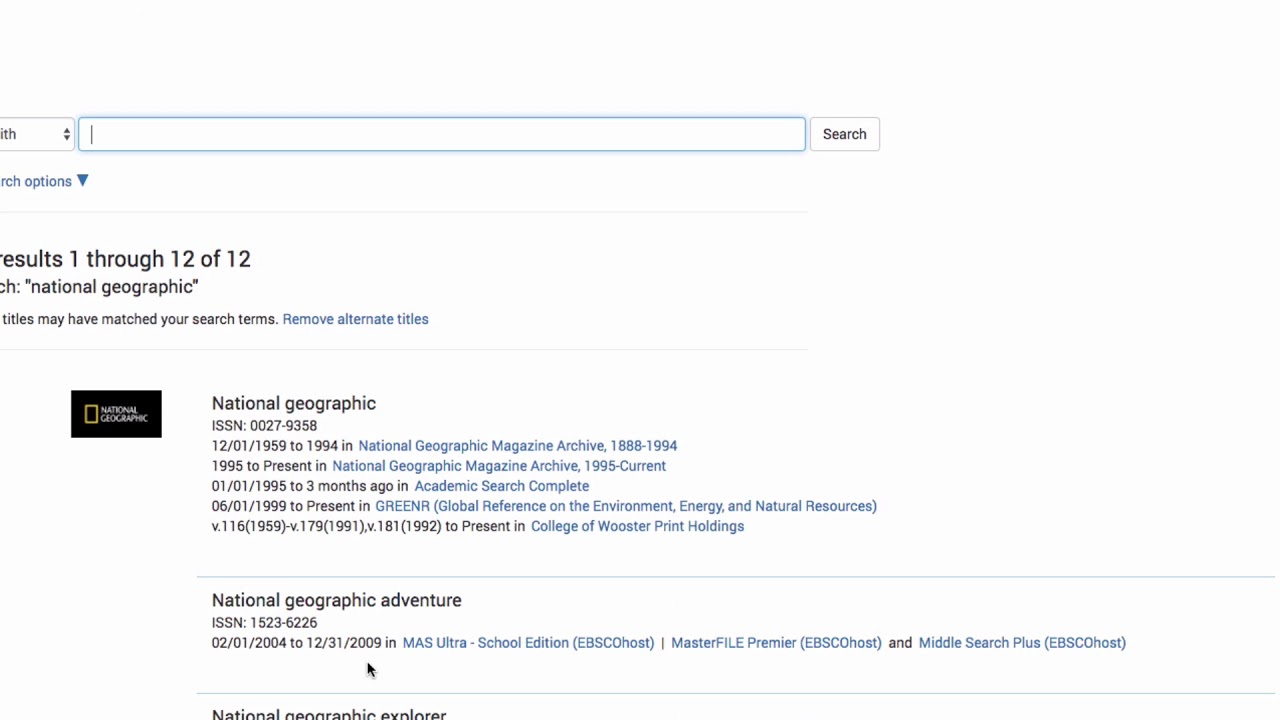1280x720 pixels.
Task: Click the 'National geographic' result title
Action: click(294, 403)
